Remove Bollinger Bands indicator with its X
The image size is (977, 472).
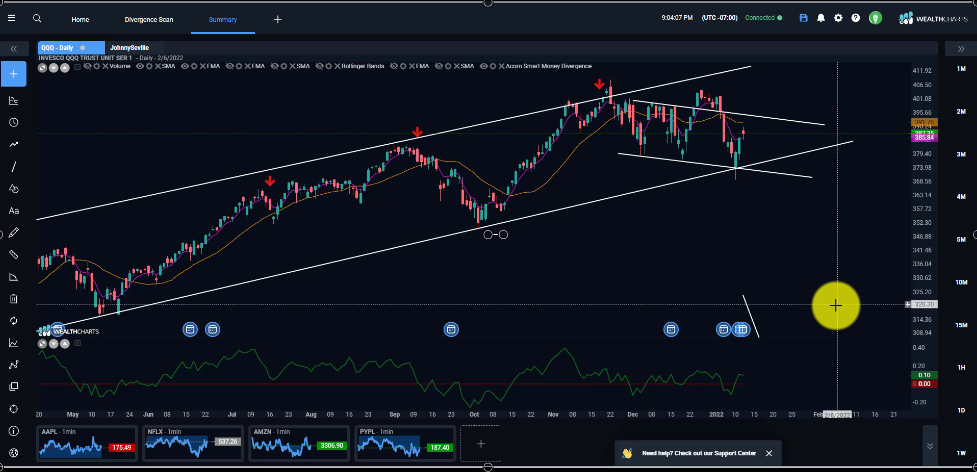click(x=338, y=66)
